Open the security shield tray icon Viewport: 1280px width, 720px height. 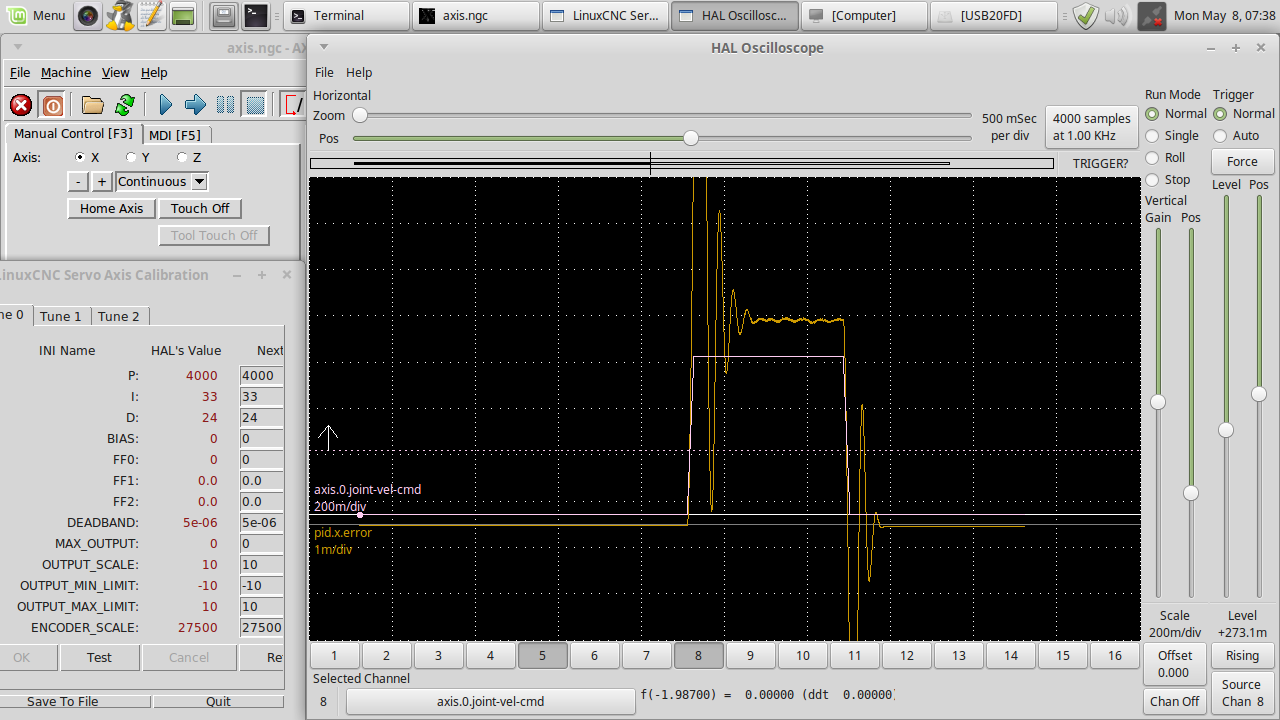(1086, 16)
